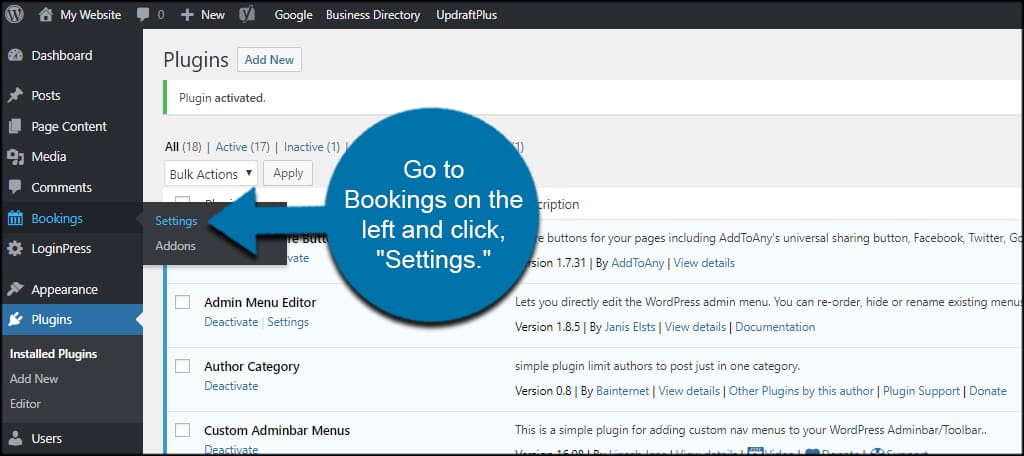Open My Website in admin bar
The image size is (1024, 456).
91,14
